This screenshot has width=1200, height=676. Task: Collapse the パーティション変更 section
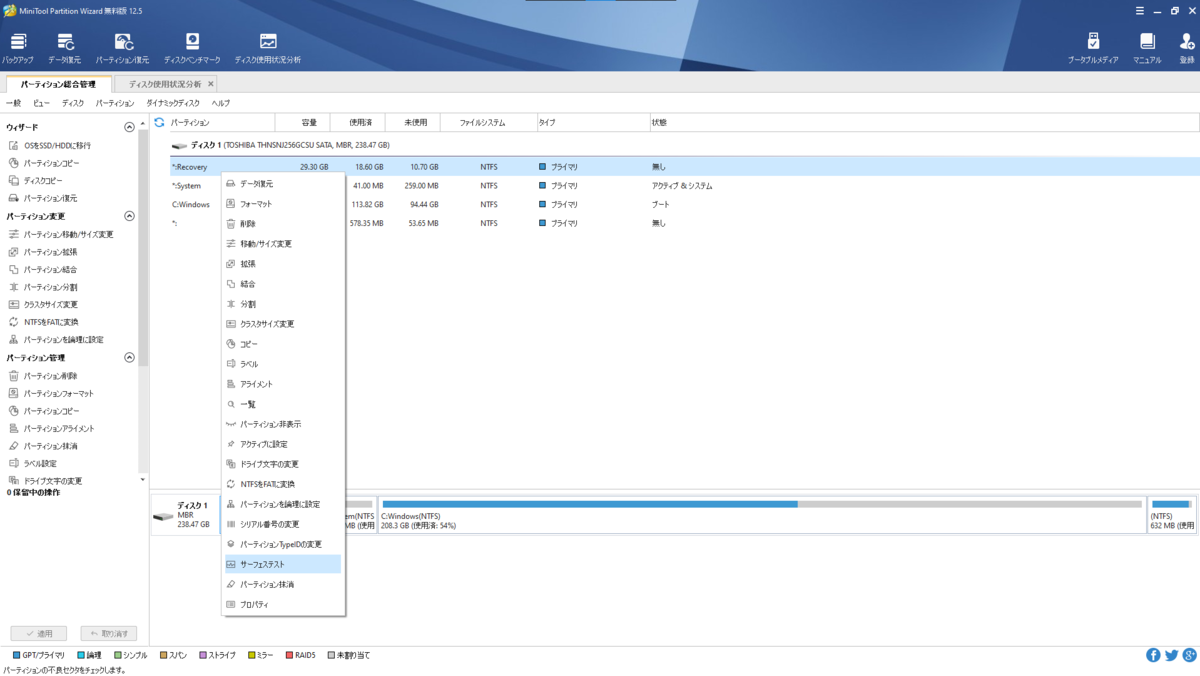pos(129,216)
